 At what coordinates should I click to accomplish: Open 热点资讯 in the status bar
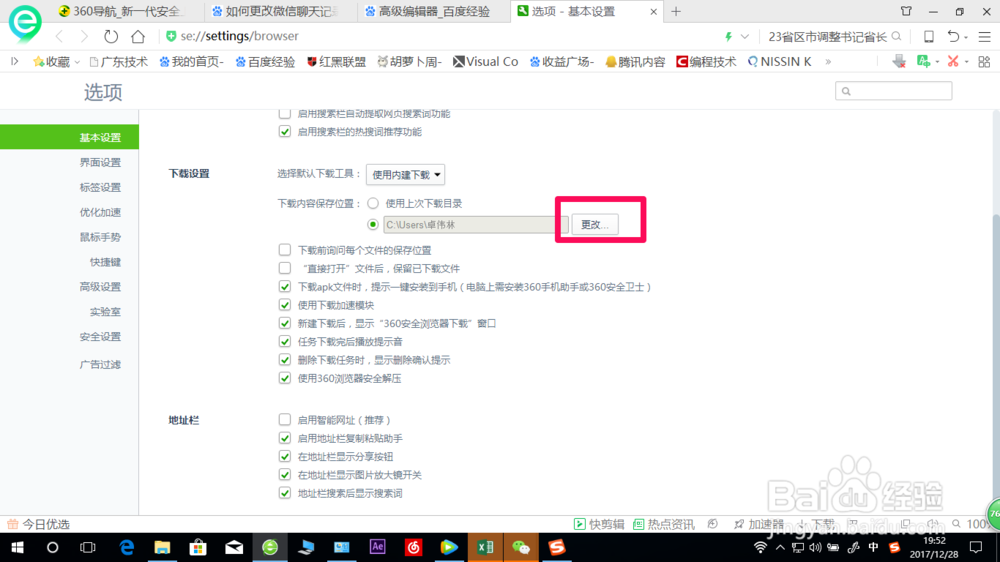pos(663,524)
